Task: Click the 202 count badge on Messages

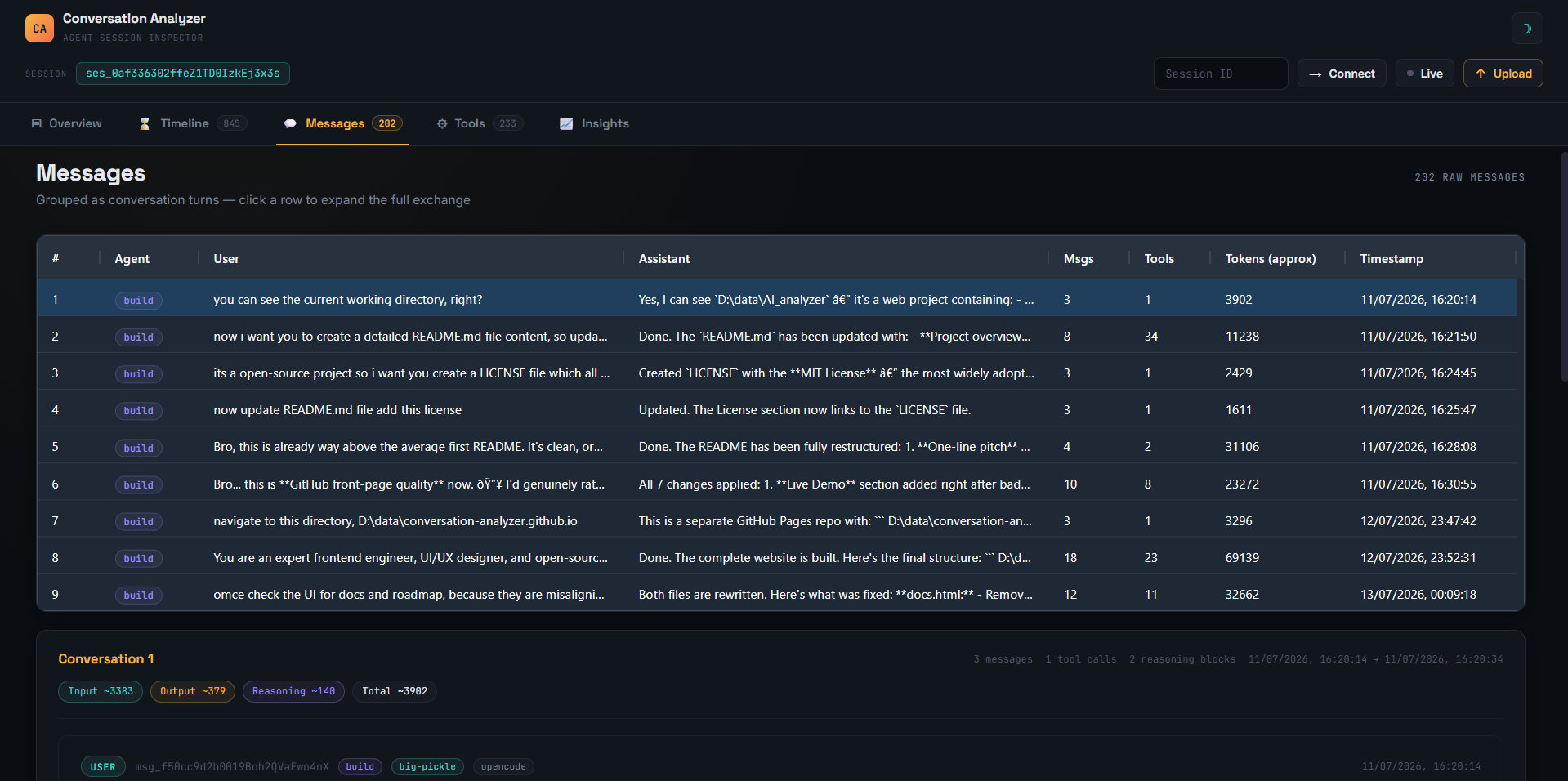Action: pos(387,123)
